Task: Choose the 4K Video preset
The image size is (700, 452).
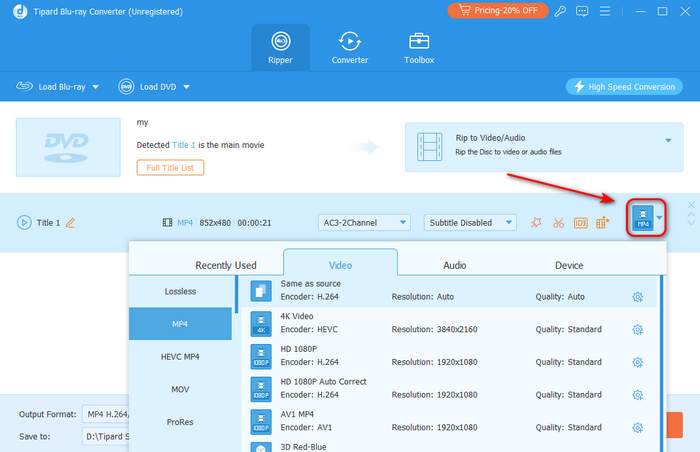Action: click(450, 323)
